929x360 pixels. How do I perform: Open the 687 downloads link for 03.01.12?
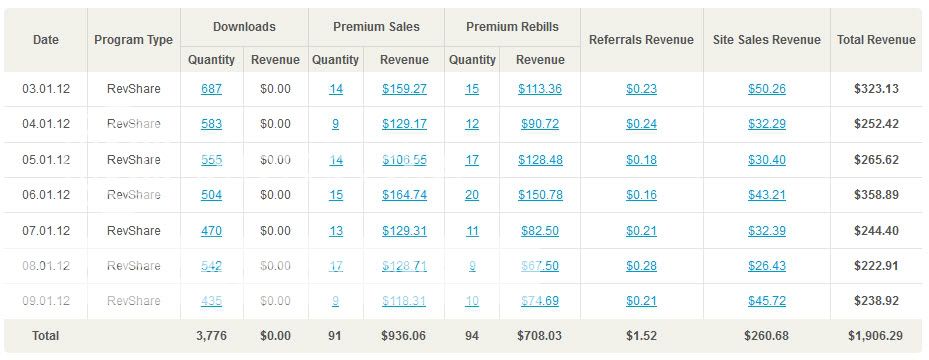(212, 89)
